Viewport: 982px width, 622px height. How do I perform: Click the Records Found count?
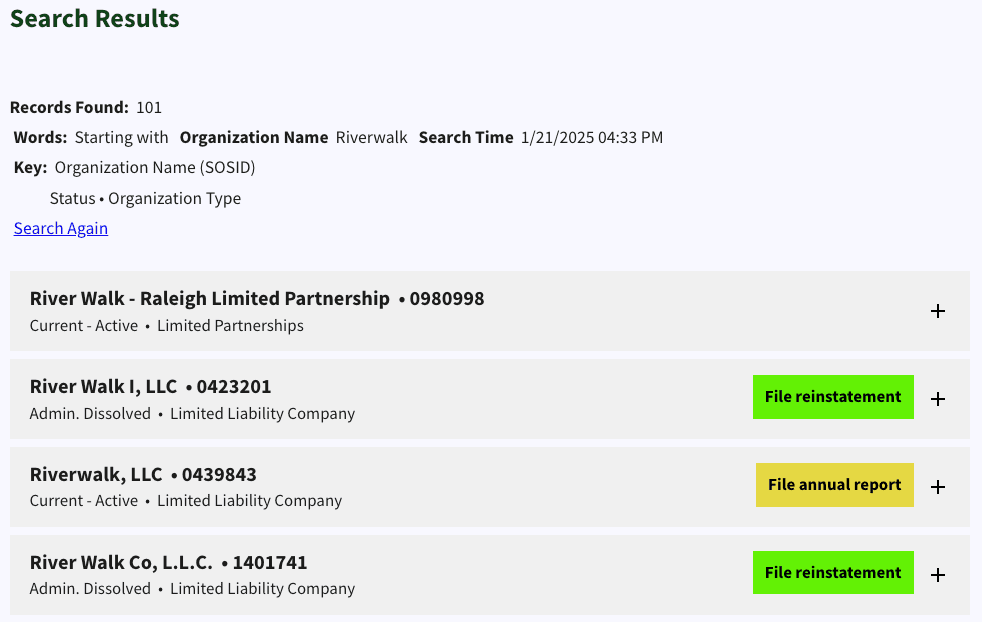(148, 107)
